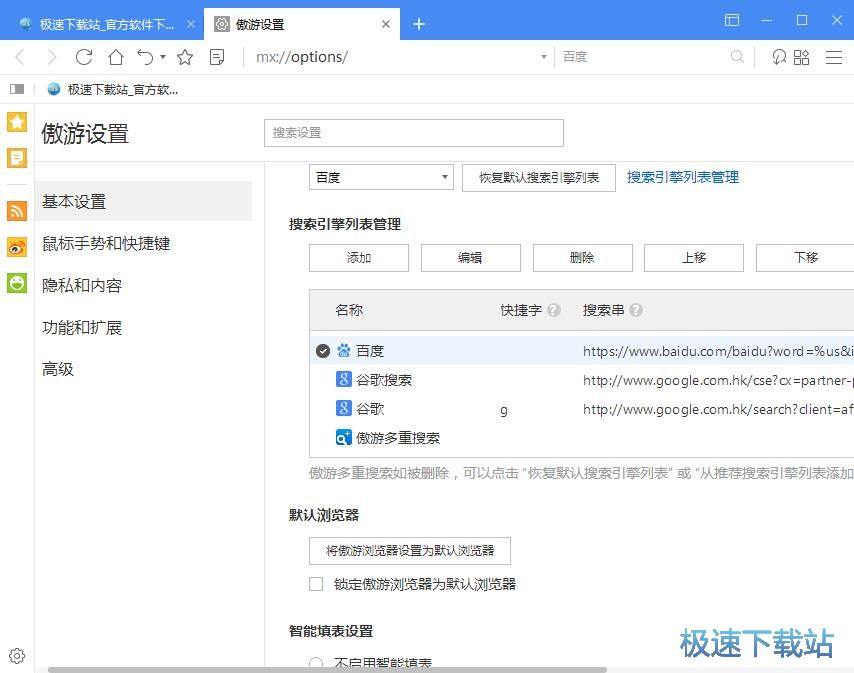Expand the address bar history dropdown

pos(544,57)
